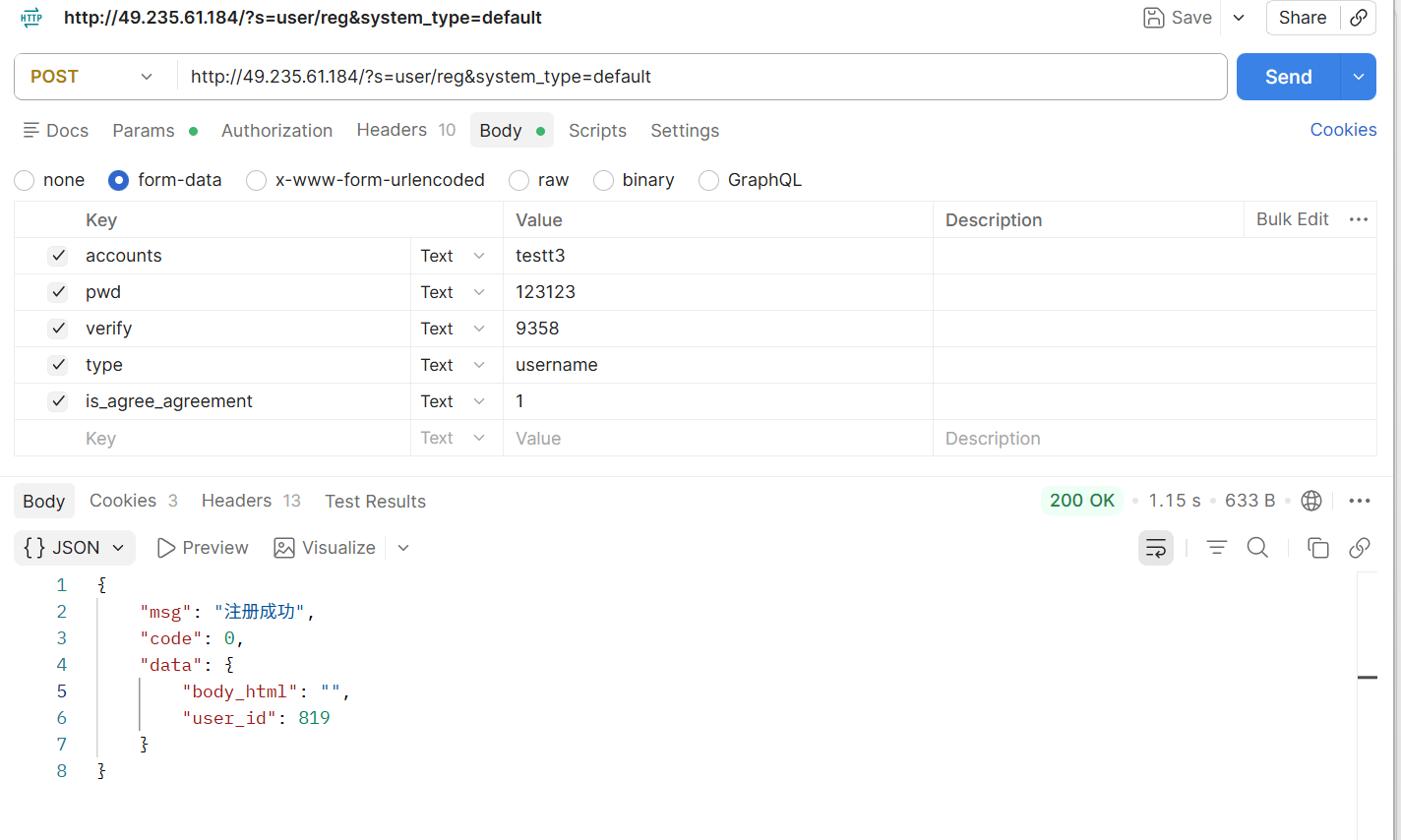Open response three-dot options menu
Screen dimensions: 1401x840
1360,501
